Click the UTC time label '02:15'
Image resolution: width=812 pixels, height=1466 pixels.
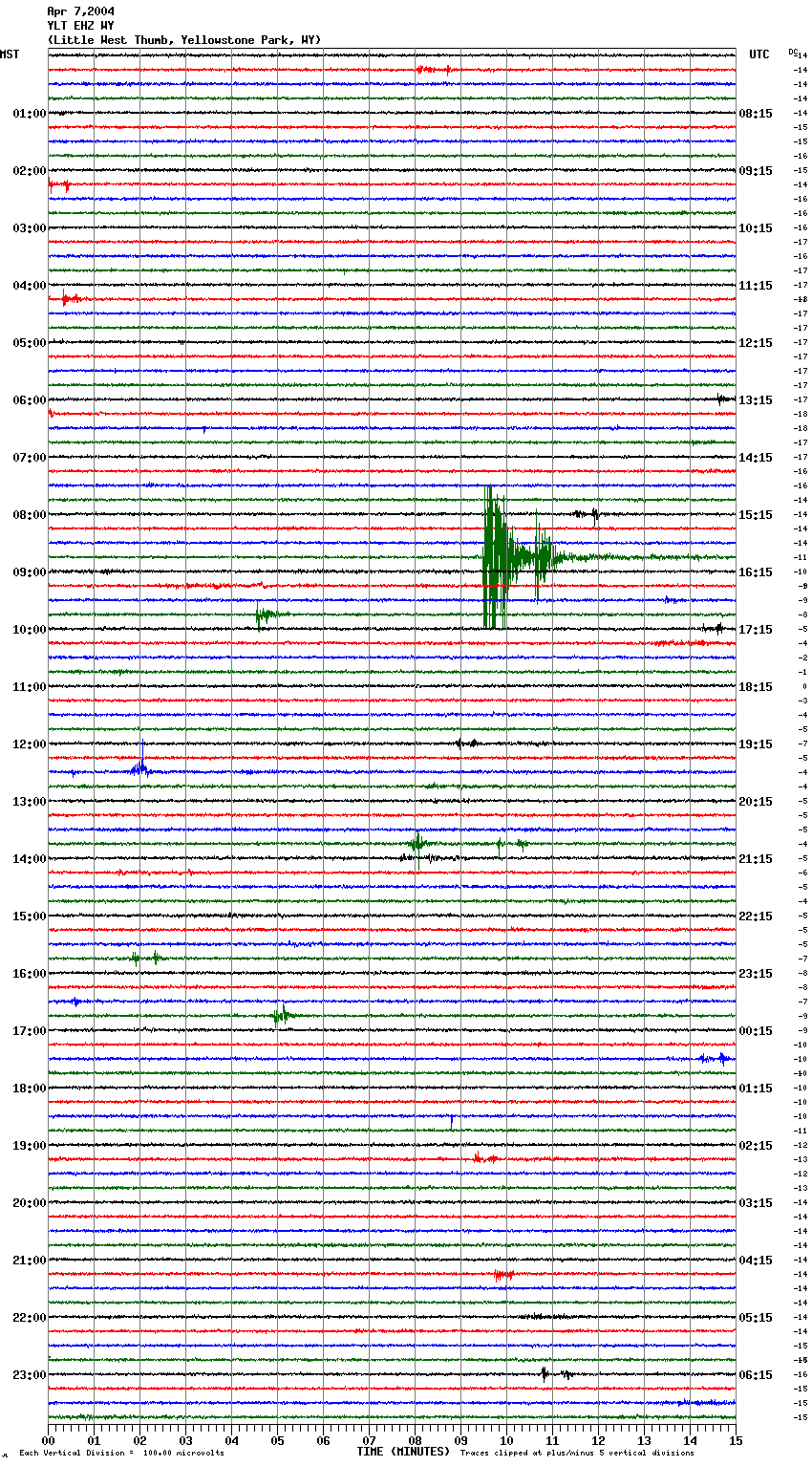coord(756,1146)
